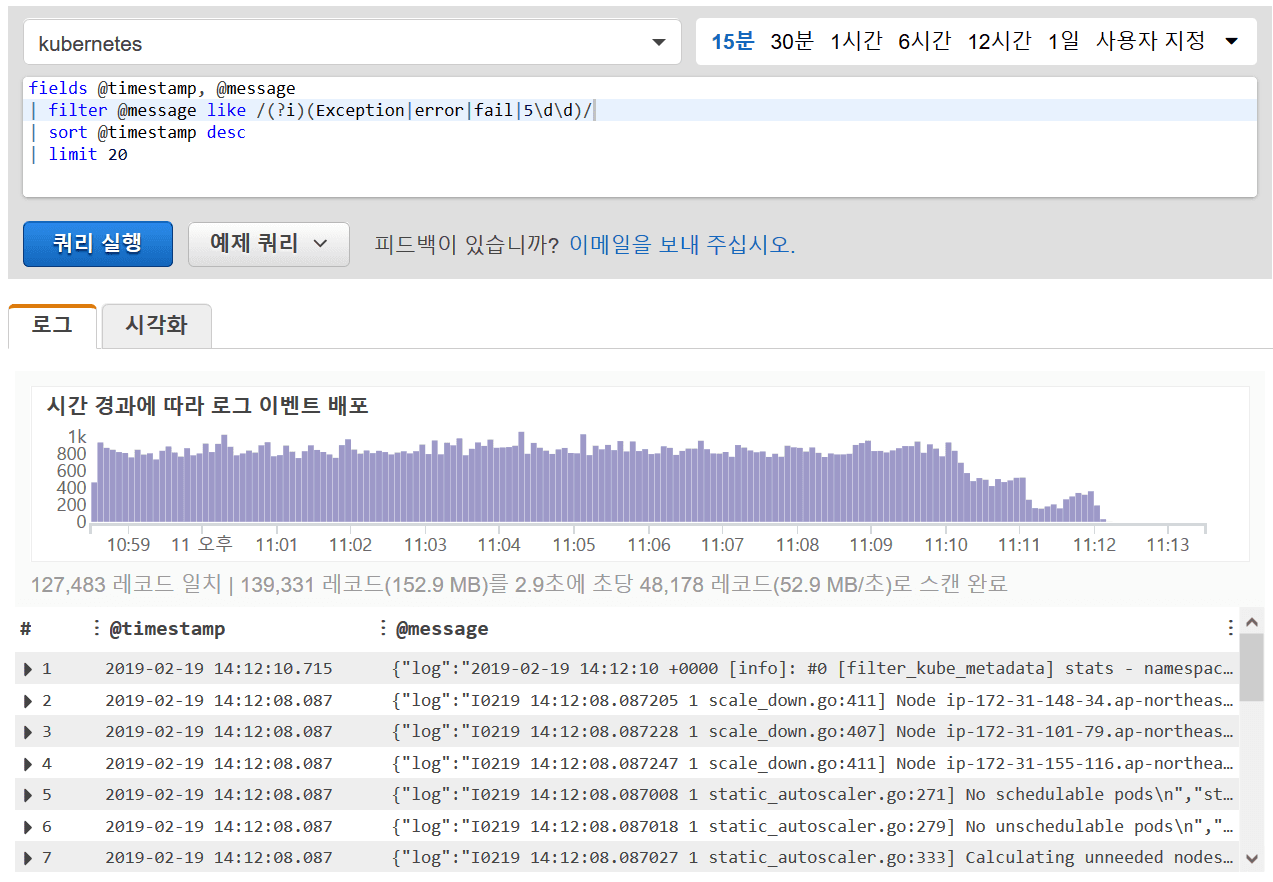Click the @message column resize handle icon
This screenshot has width=1273, height=882.
[382, 628]
